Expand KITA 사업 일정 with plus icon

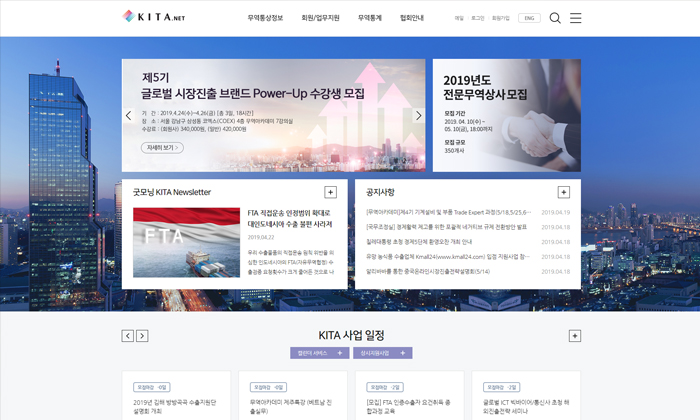pos(574,336)
